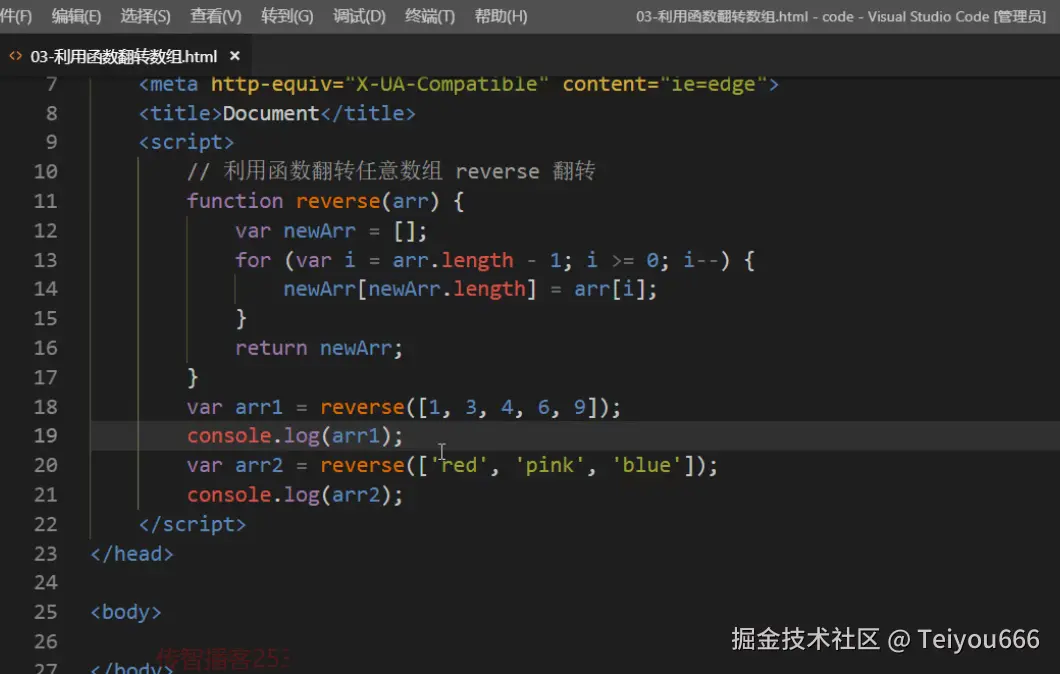Screen dimensions: 1060x674
Task: Open the 转到(G) menu
Action: coord(287,16)
